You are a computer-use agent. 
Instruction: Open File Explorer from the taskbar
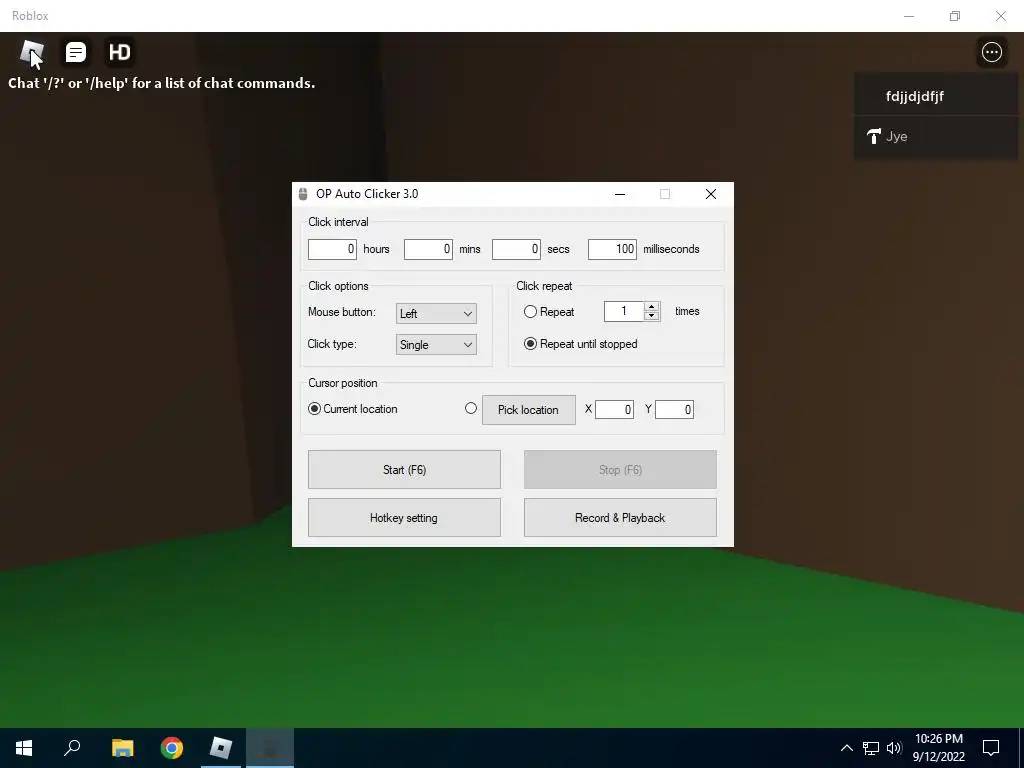[122, 748]
